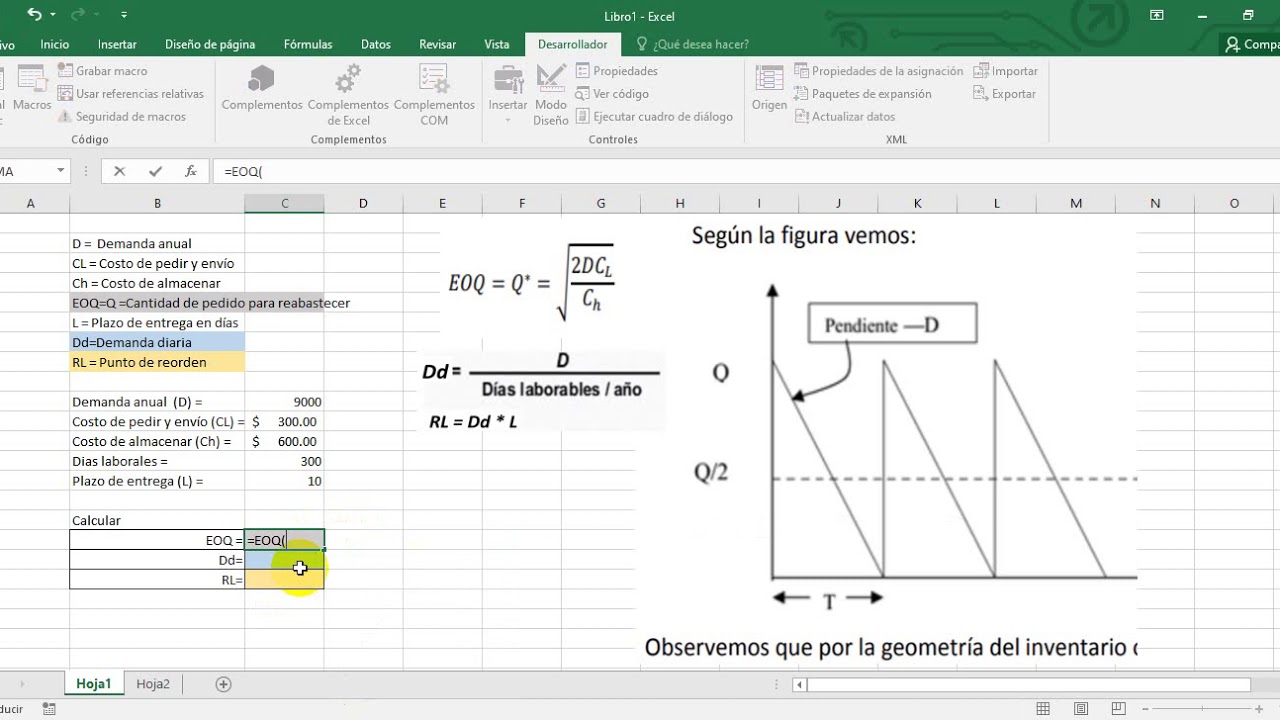This screenshot has height=720, width=1280.
Task: Open the Datos tab
Action: pyautogui.click(x=376, y=44)
